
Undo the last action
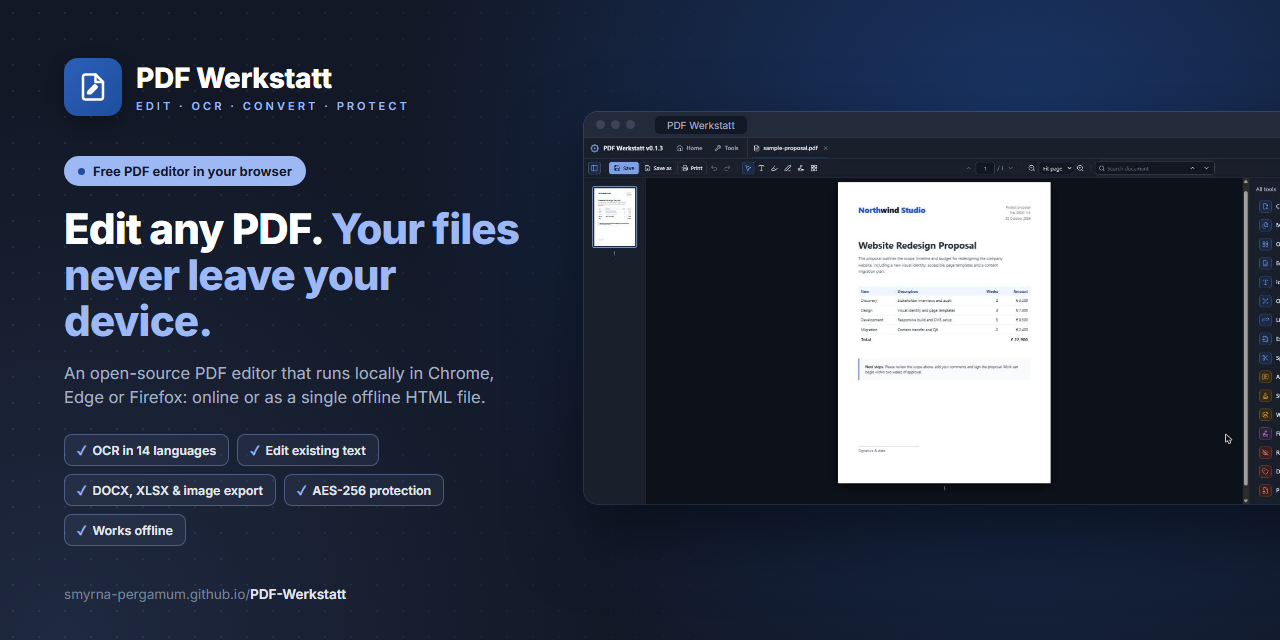(714, 168)
